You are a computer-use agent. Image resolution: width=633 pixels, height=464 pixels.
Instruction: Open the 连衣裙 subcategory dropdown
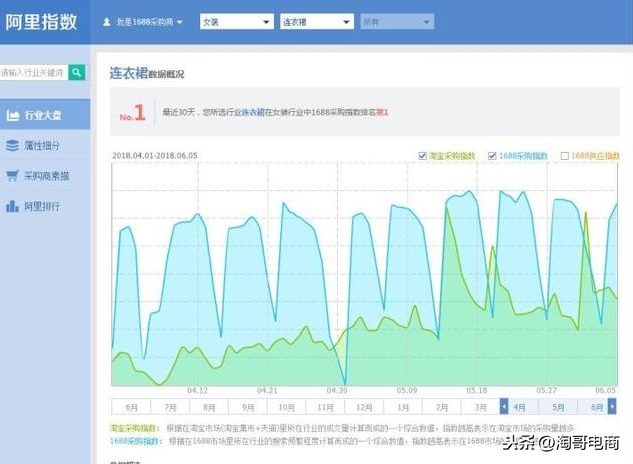tap(317, 22)
